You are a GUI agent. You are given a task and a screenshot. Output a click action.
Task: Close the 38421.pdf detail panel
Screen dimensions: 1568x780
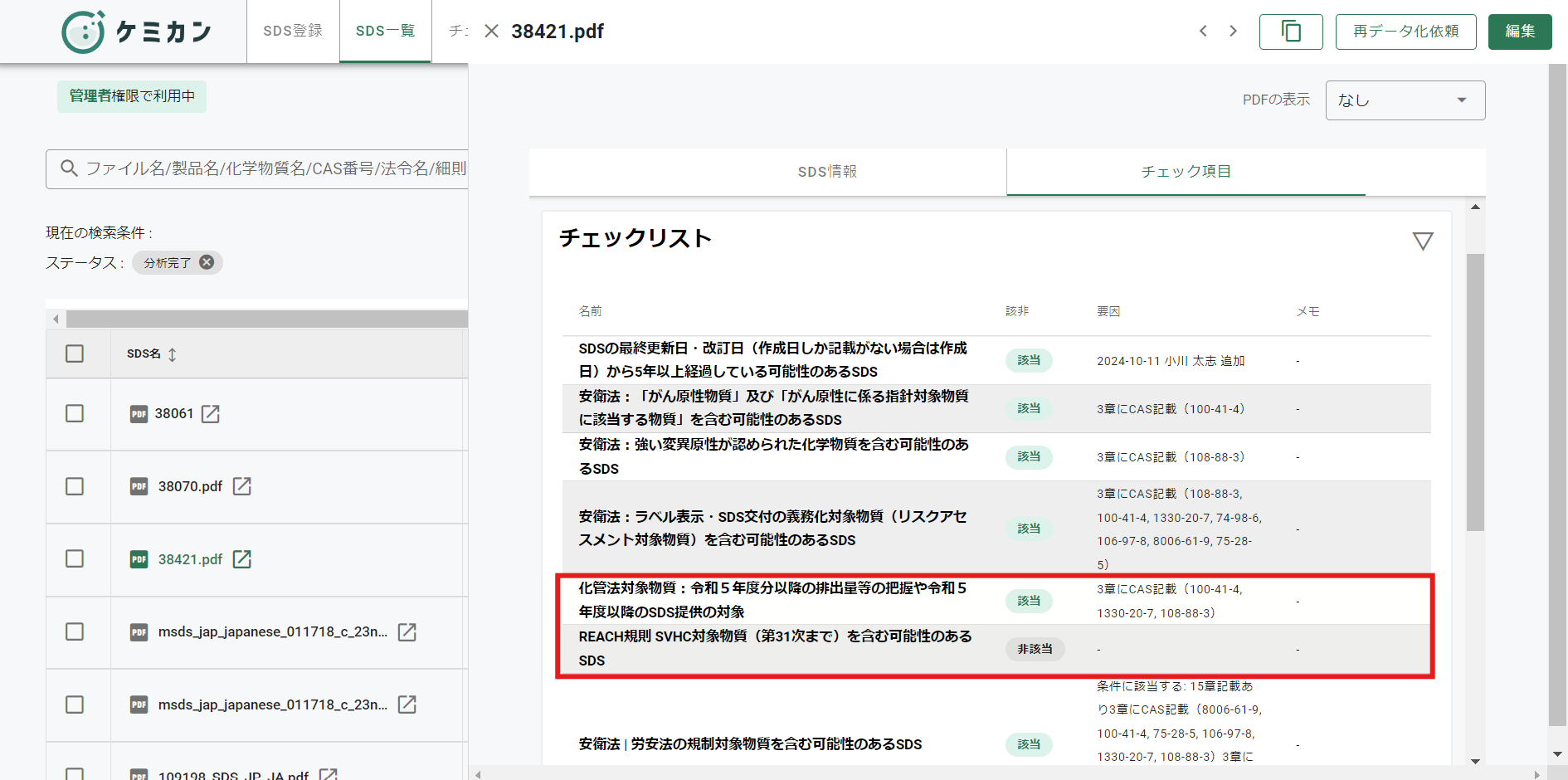[x=491, y=32]
